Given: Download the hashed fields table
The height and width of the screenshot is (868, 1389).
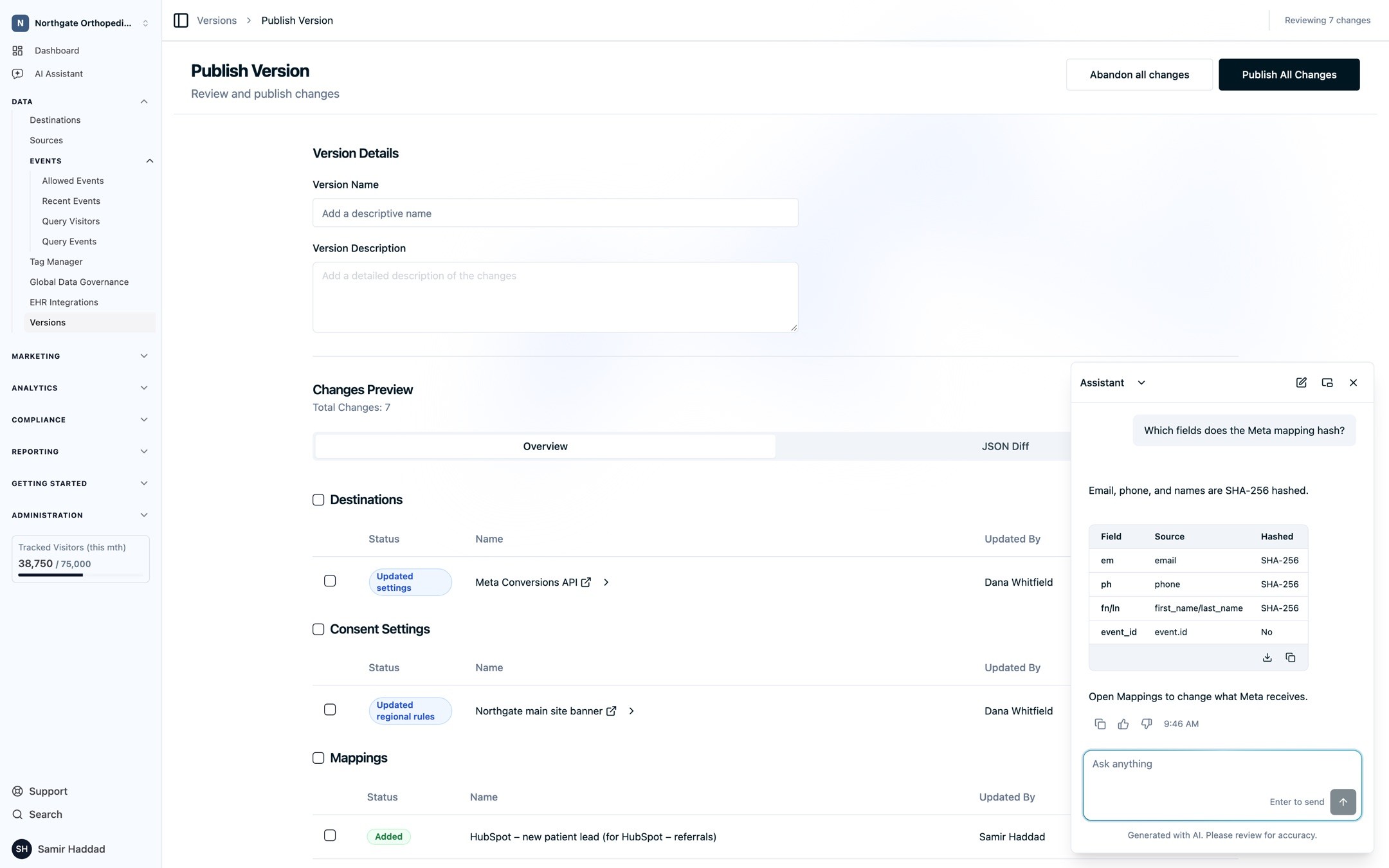Looking at the screenshot, I should coord(1267,658).
